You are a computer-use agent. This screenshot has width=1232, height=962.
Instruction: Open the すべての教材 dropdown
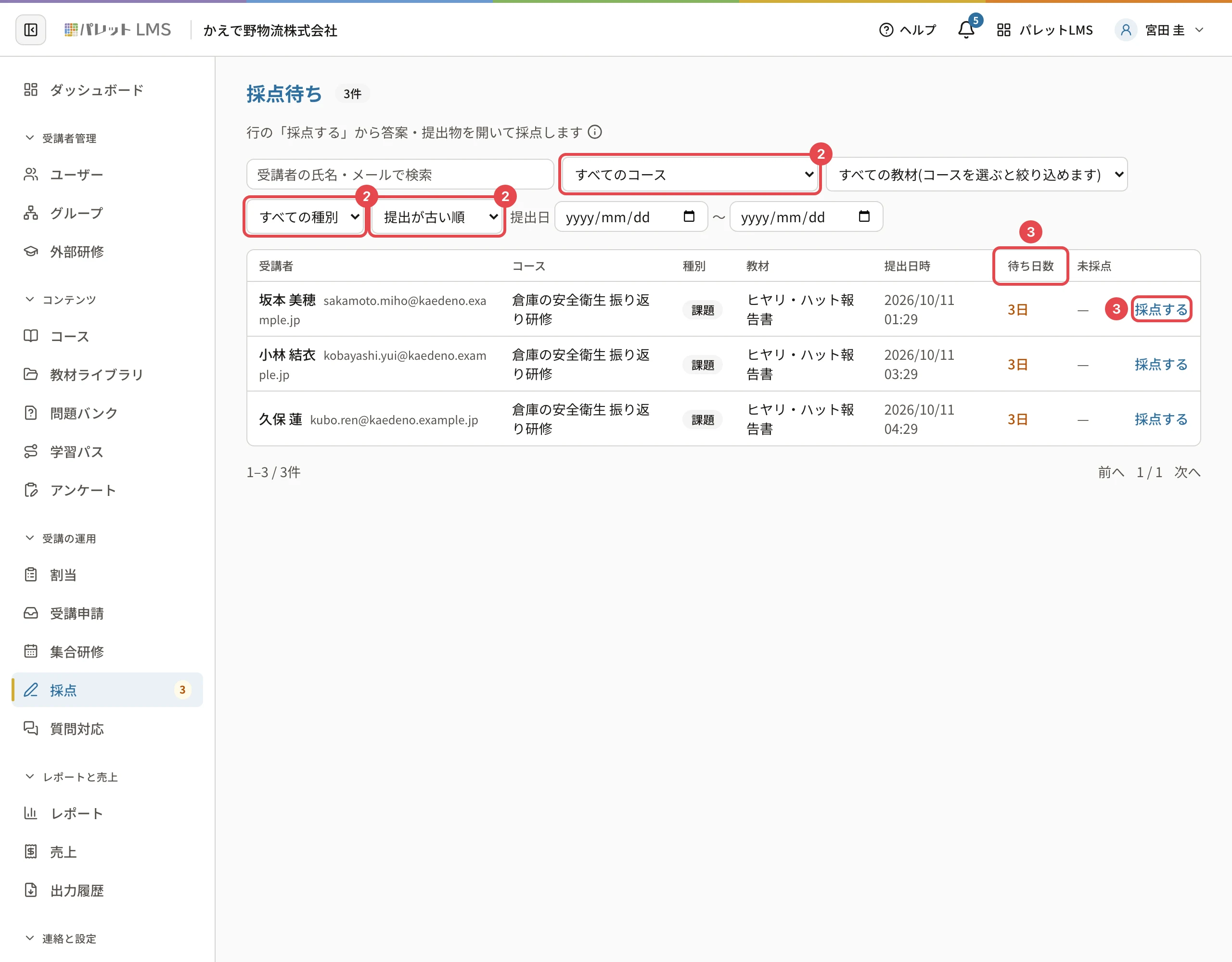[x=977, y=175]
